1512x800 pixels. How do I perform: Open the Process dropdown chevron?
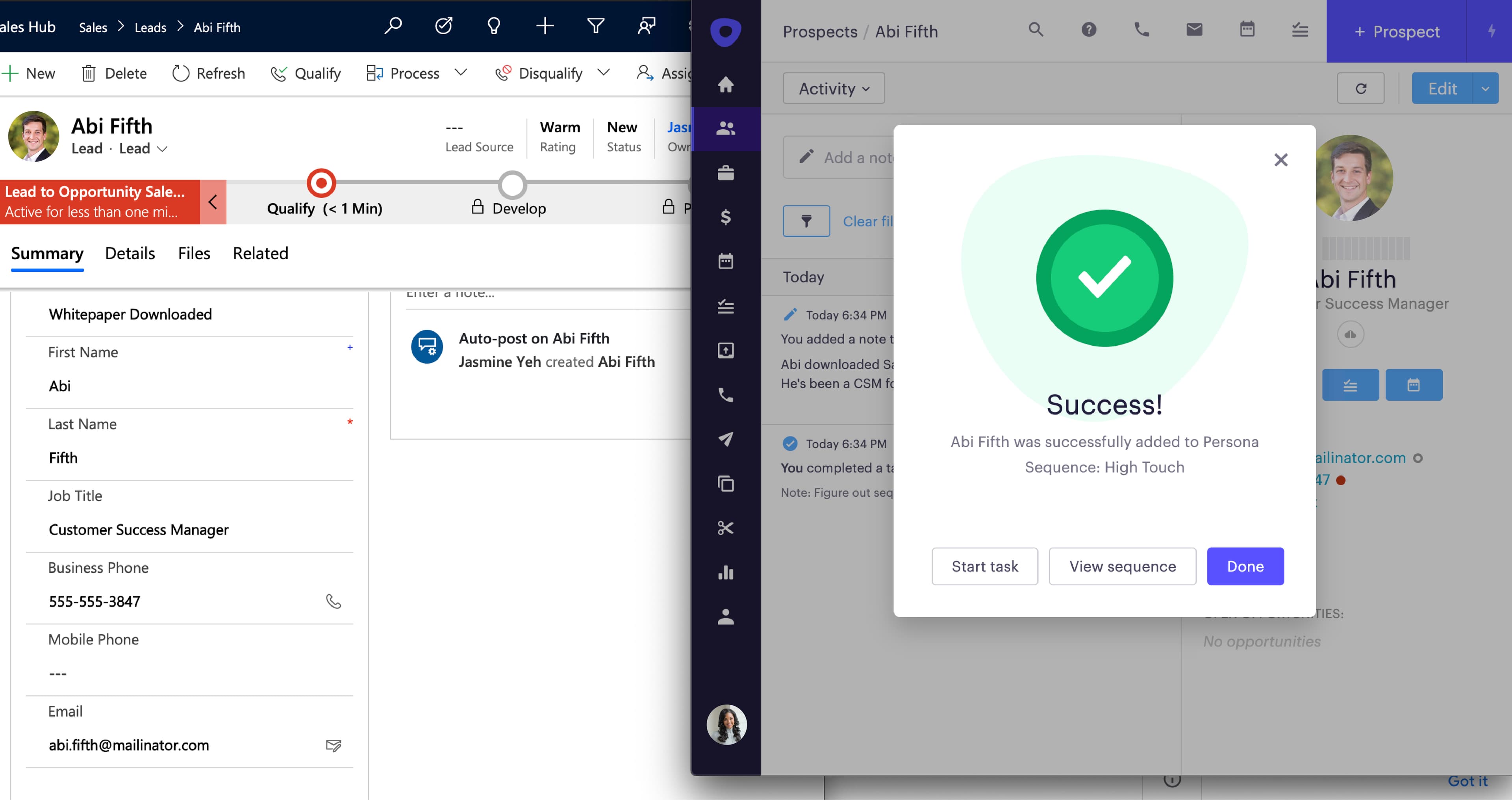point(461,73)
